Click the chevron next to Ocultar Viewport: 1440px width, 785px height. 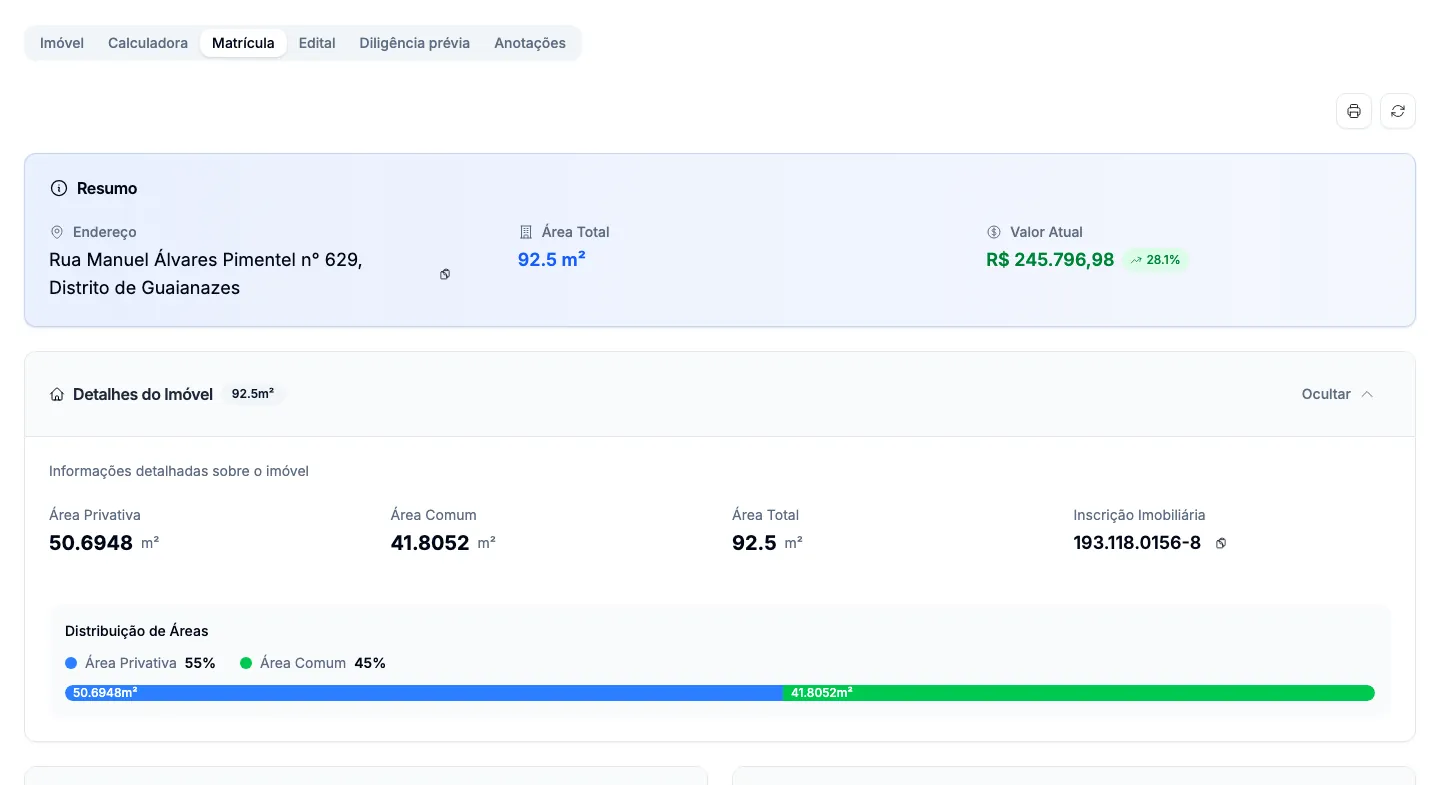(1367, 394)
